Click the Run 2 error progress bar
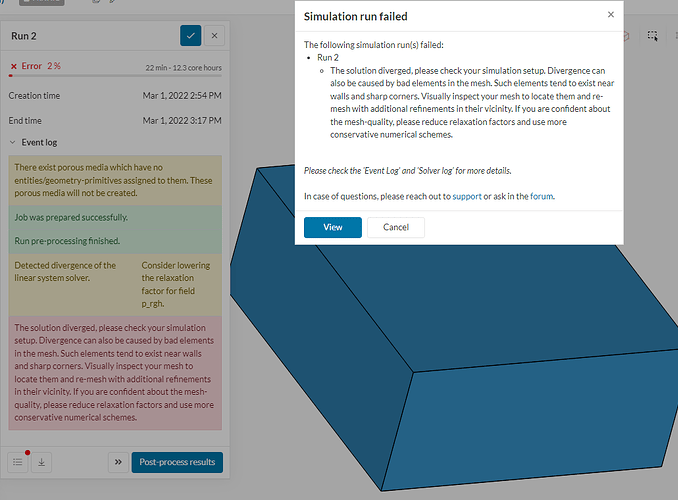678x500 pixels. [x=115, y=74]
